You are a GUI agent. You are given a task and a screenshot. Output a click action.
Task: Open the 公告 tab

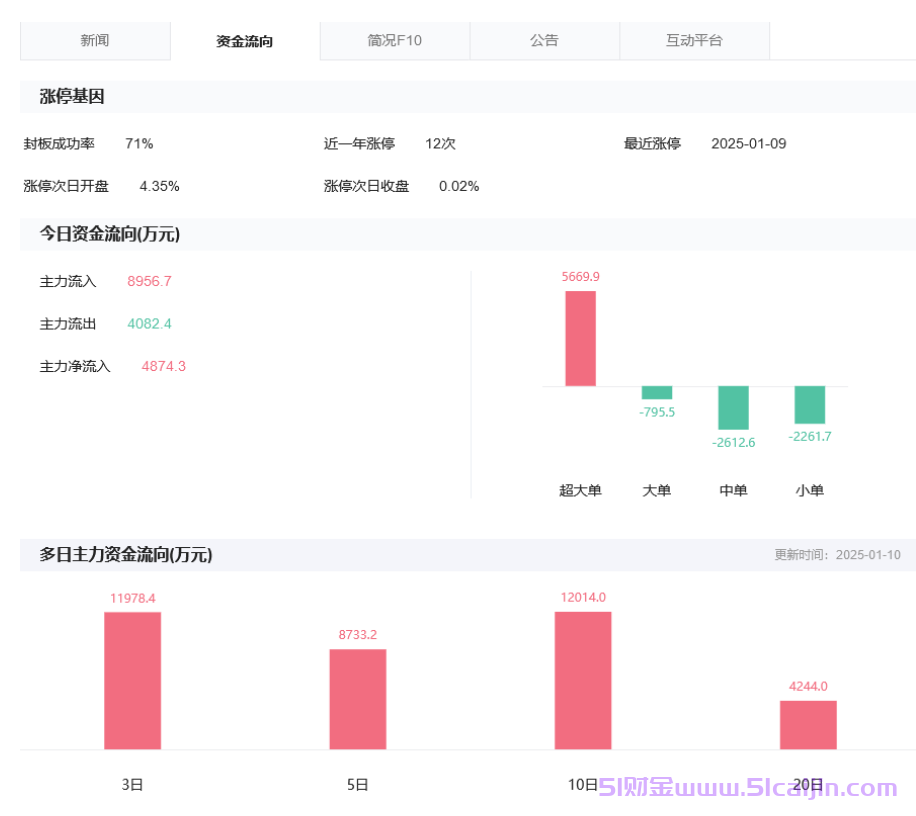(x=544, y=40)
